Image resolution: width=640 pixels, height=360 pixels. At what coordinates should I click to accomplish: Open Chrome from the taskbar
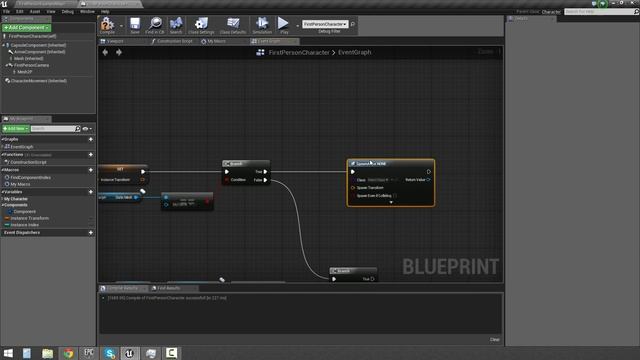click(68, 353)
